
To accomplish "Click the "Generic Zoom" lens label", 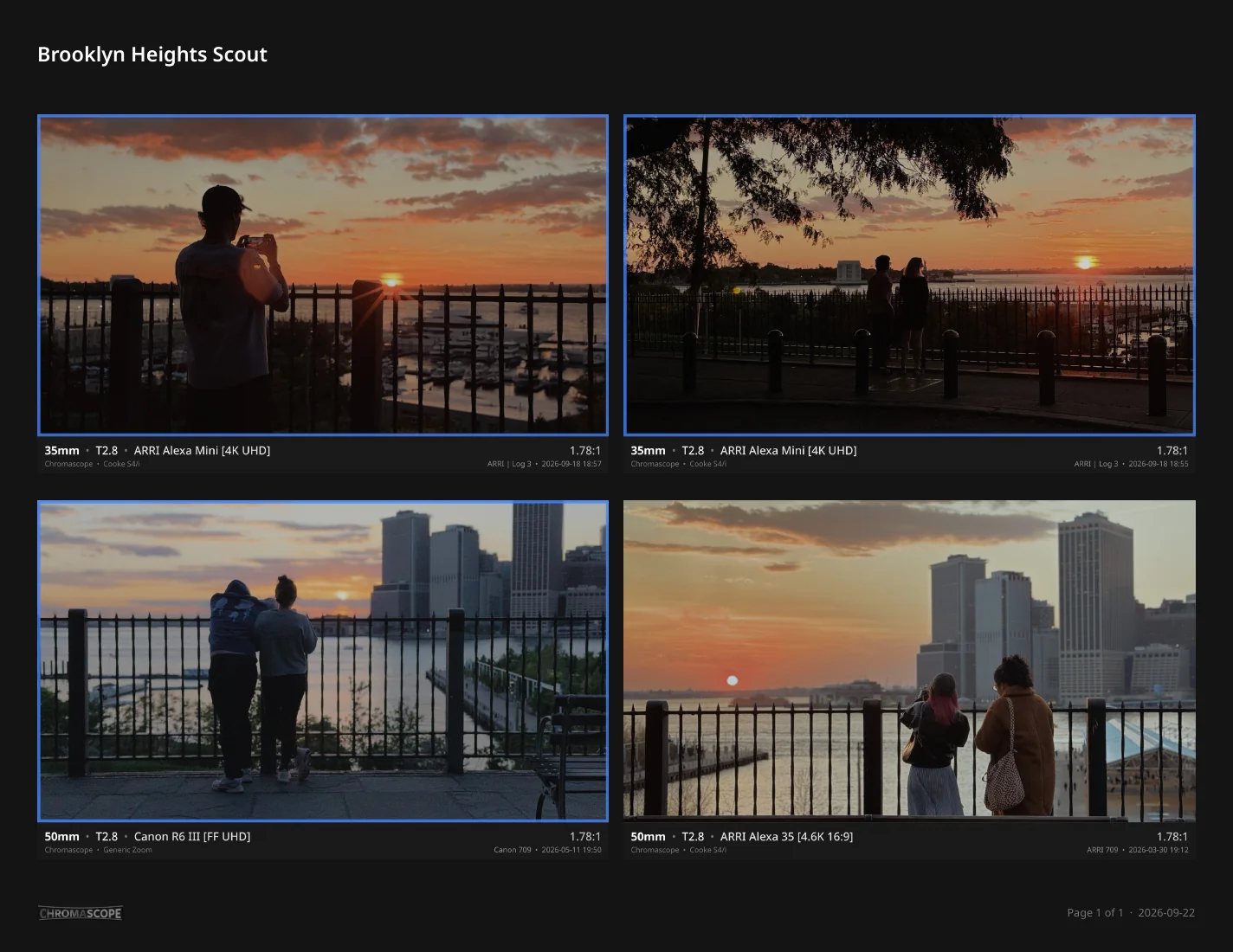I will click(127, 850).
